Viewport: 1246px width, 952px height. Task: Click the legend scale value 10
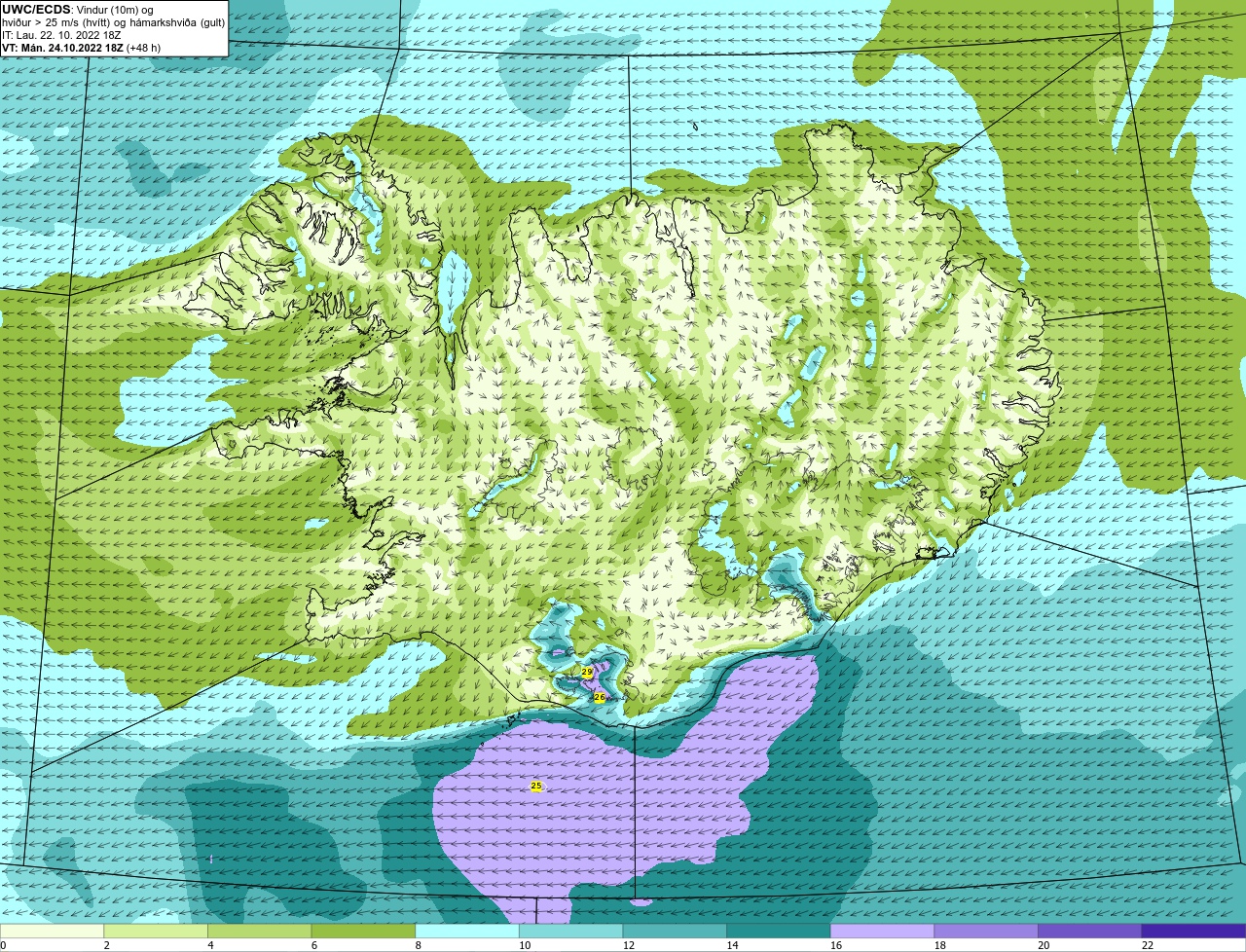point(524,945)
